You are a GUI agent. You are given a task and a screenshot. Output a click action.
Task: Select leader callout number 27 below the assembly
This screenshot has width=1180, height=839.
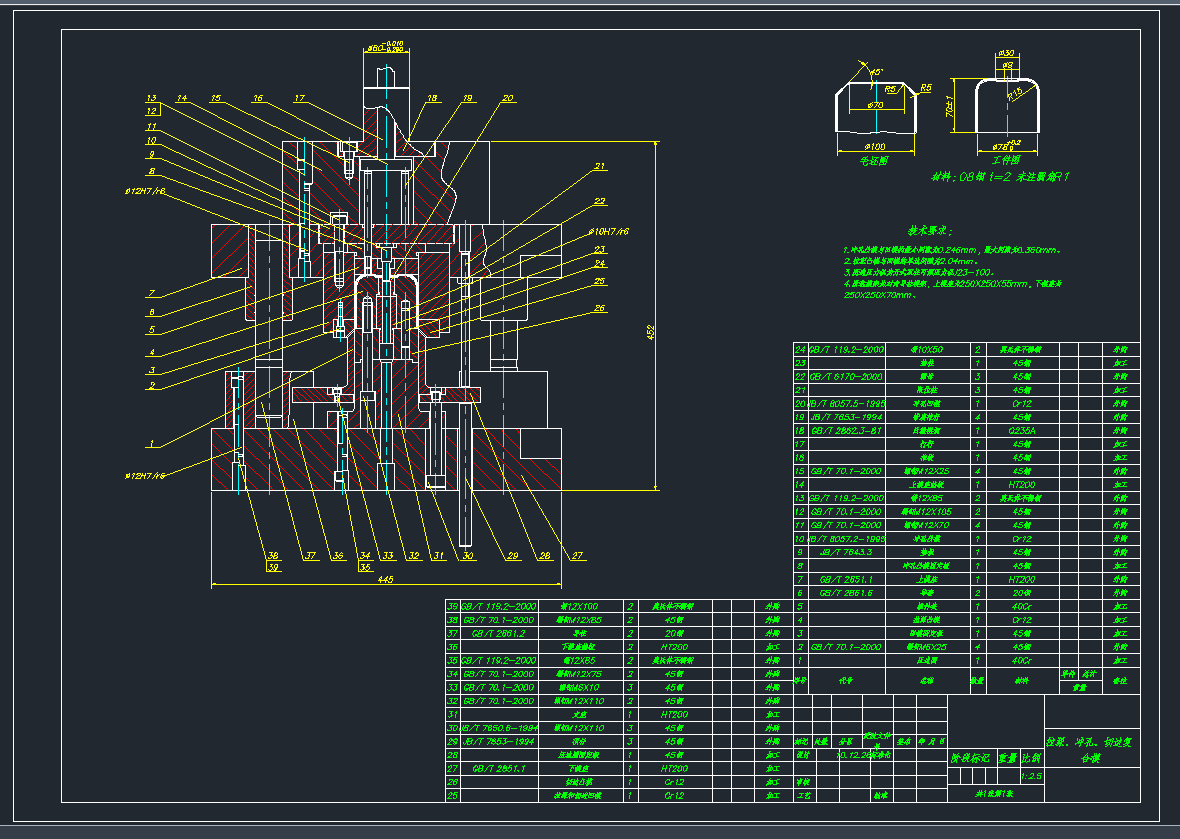pyautogui.click(x=576, y=556)
